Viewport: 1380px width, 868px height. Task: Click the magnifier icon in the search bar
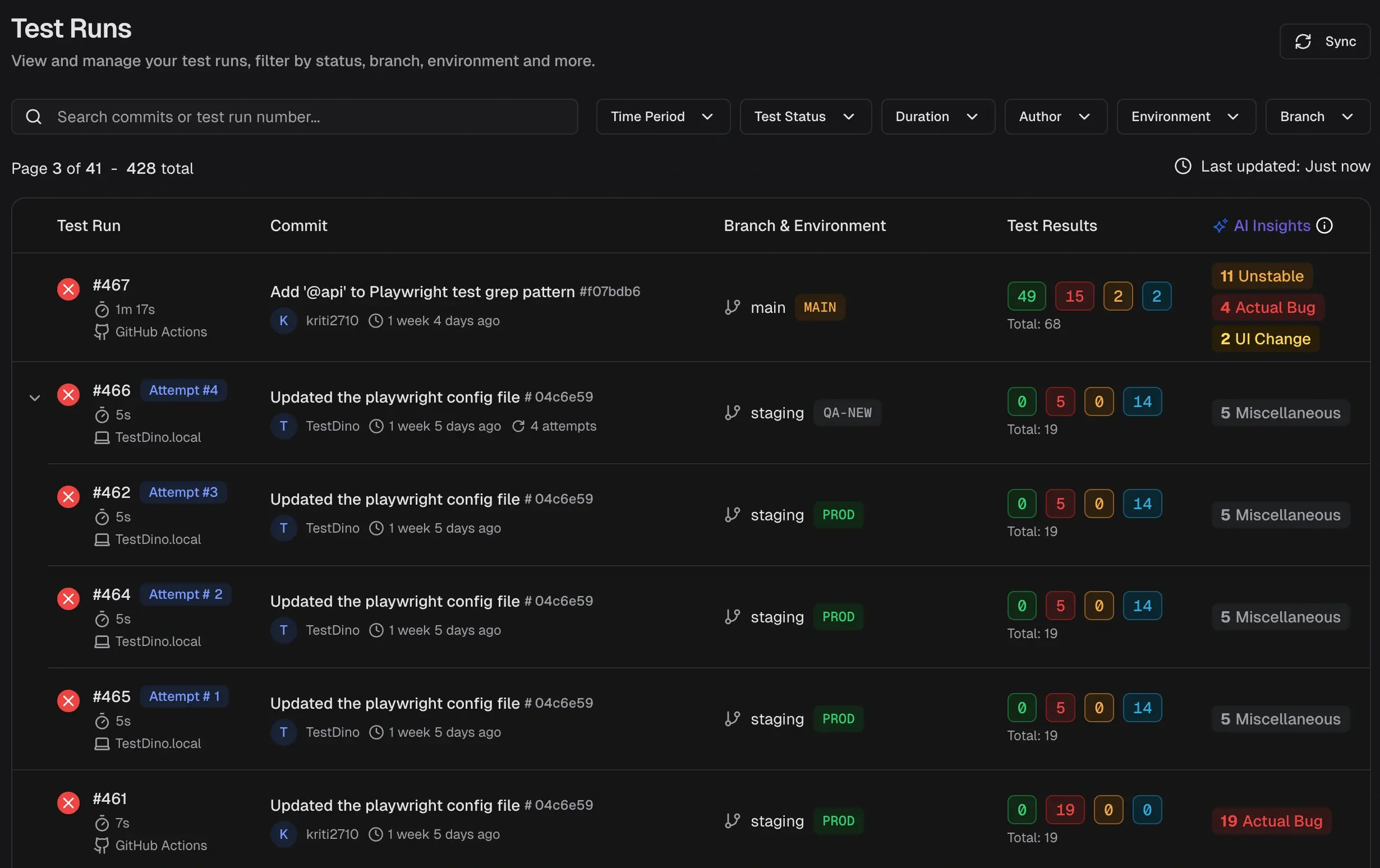tap(34, 116)
